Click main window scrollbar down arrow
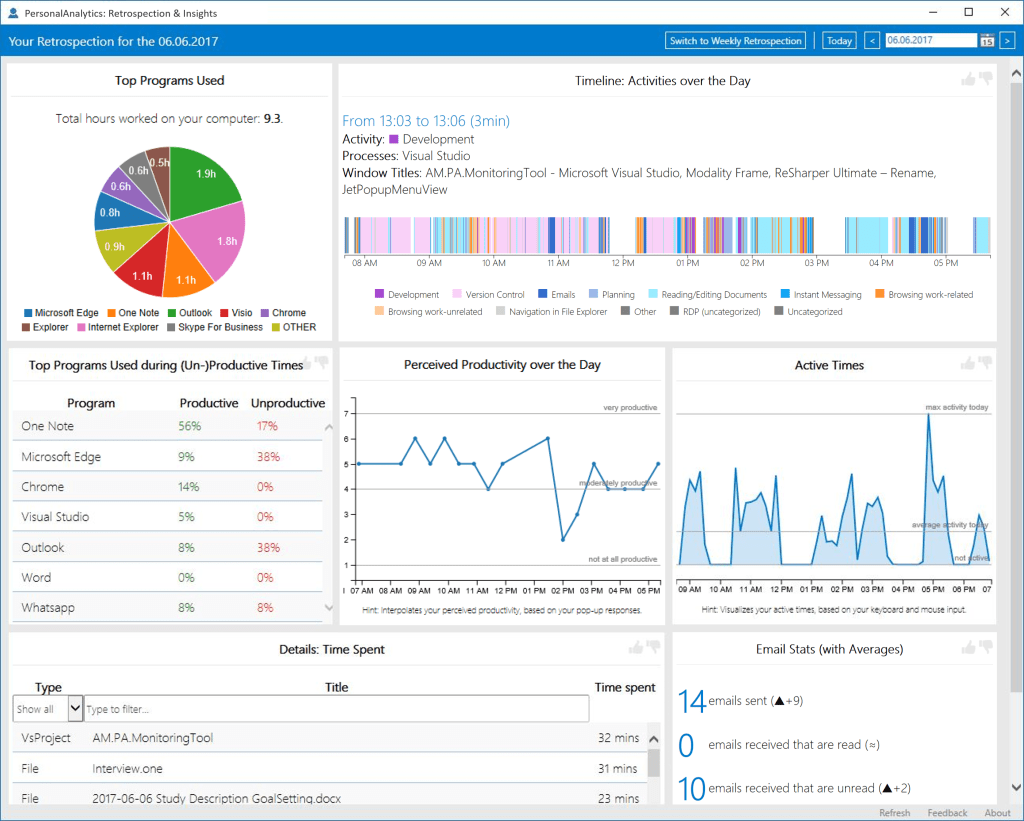Viewport: 1024px width, 821px height. point(1016,787)
